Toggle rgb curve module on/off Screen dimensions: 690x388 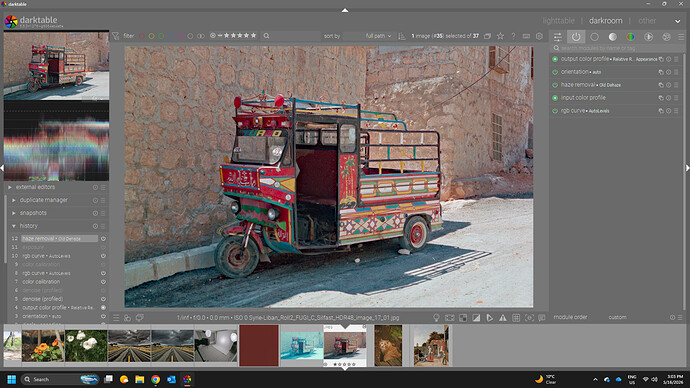pyautogui.click(x=555, y=111)
